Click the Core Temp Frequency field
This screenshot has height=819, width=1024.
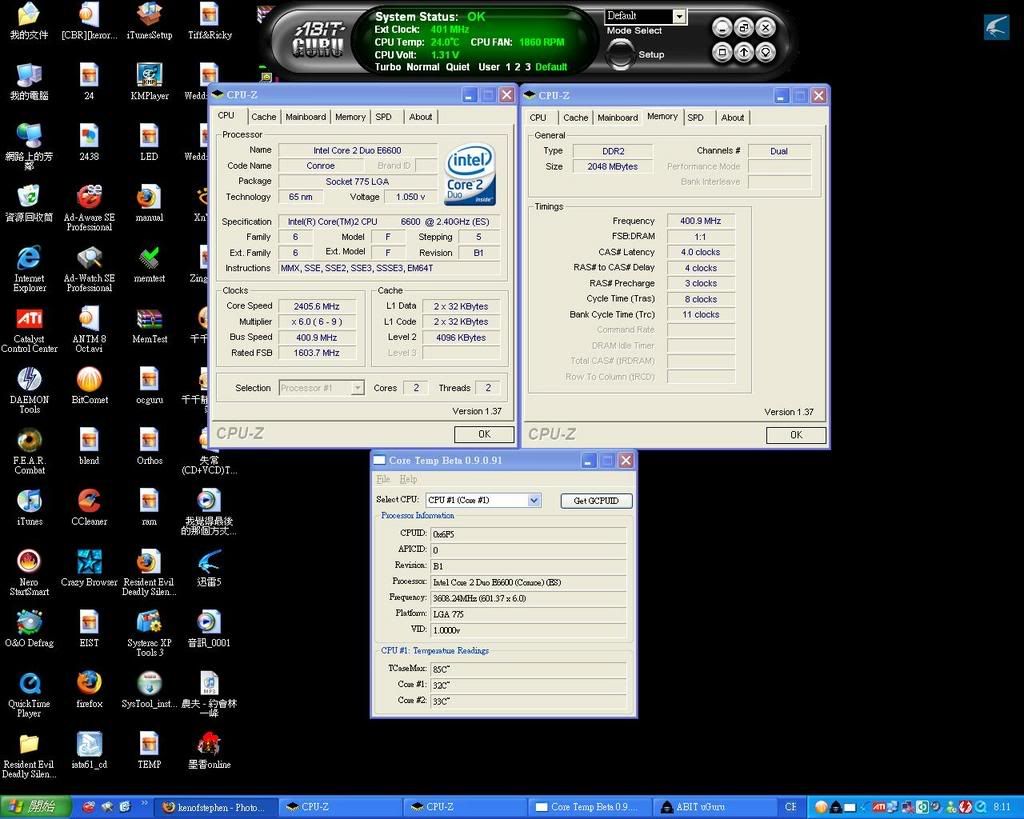(x=528, y=598)
